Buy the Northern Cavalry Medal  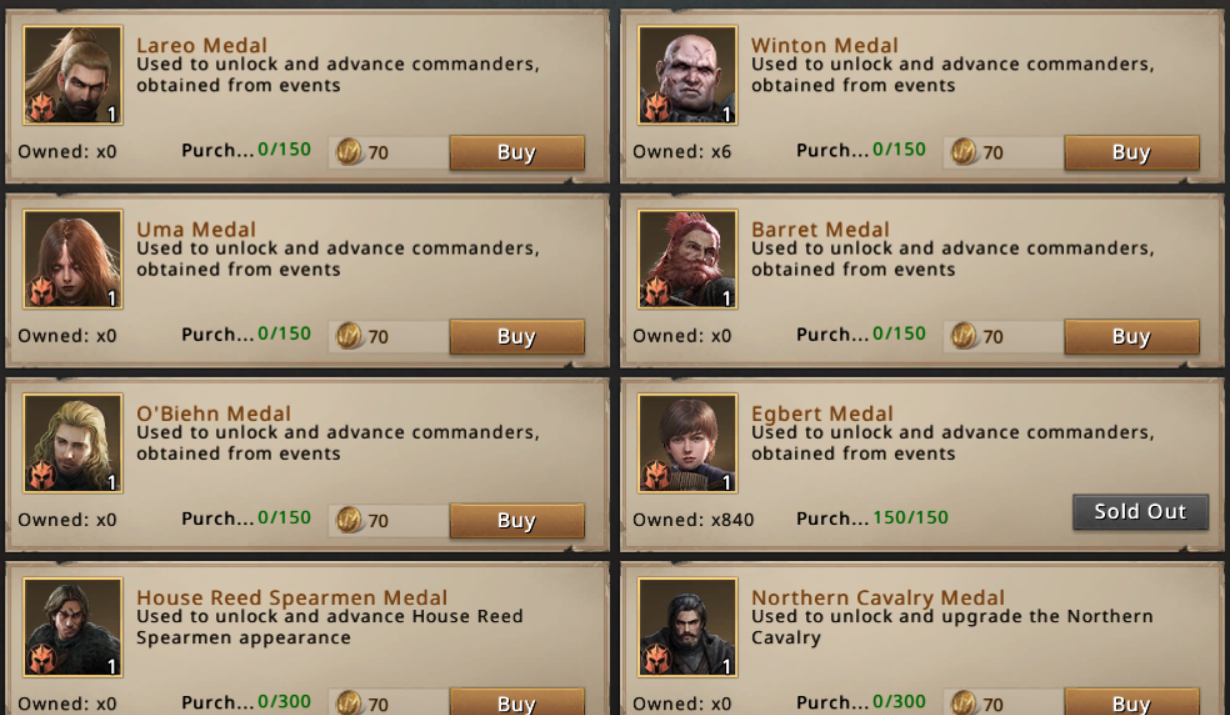point(1132,702)
